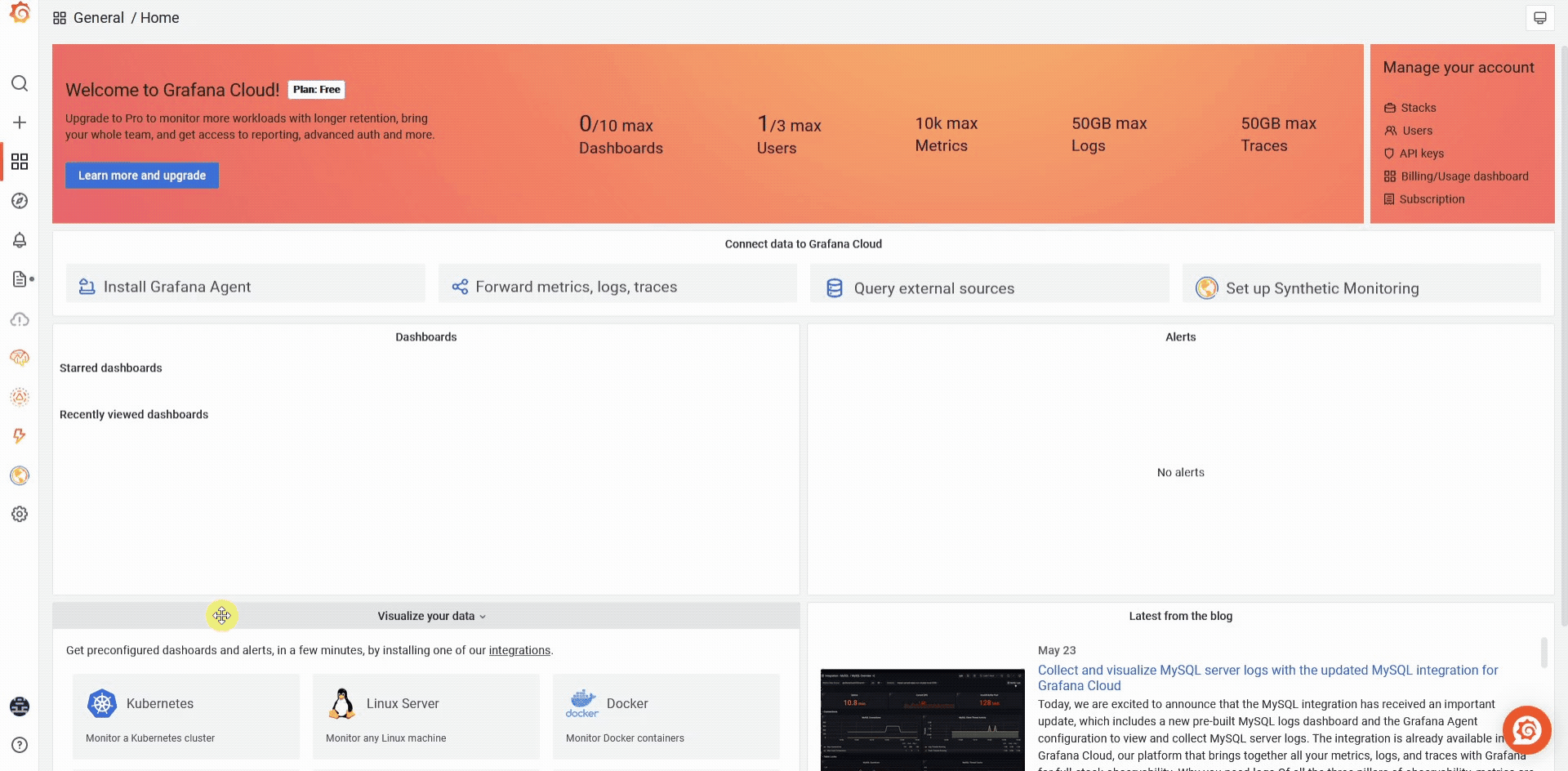Click the blog panel scrollbar
Image resolution: width=1568 pixels, height=771 pixels.
1543,652
